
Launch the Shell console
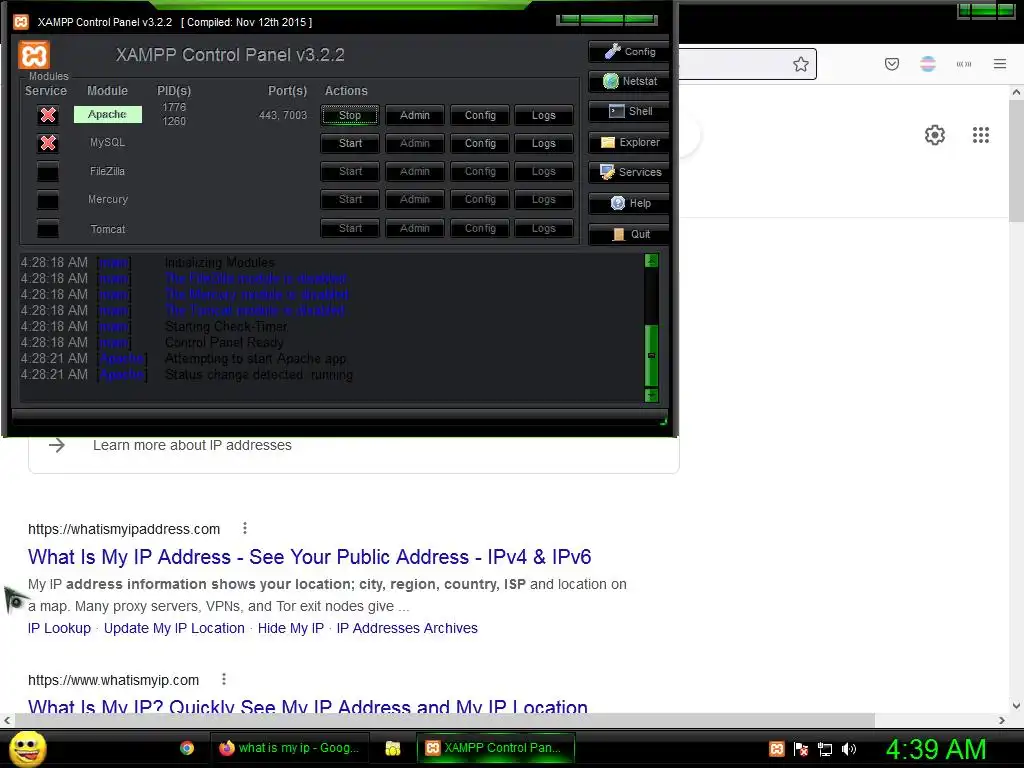click(x=629, y=111)
